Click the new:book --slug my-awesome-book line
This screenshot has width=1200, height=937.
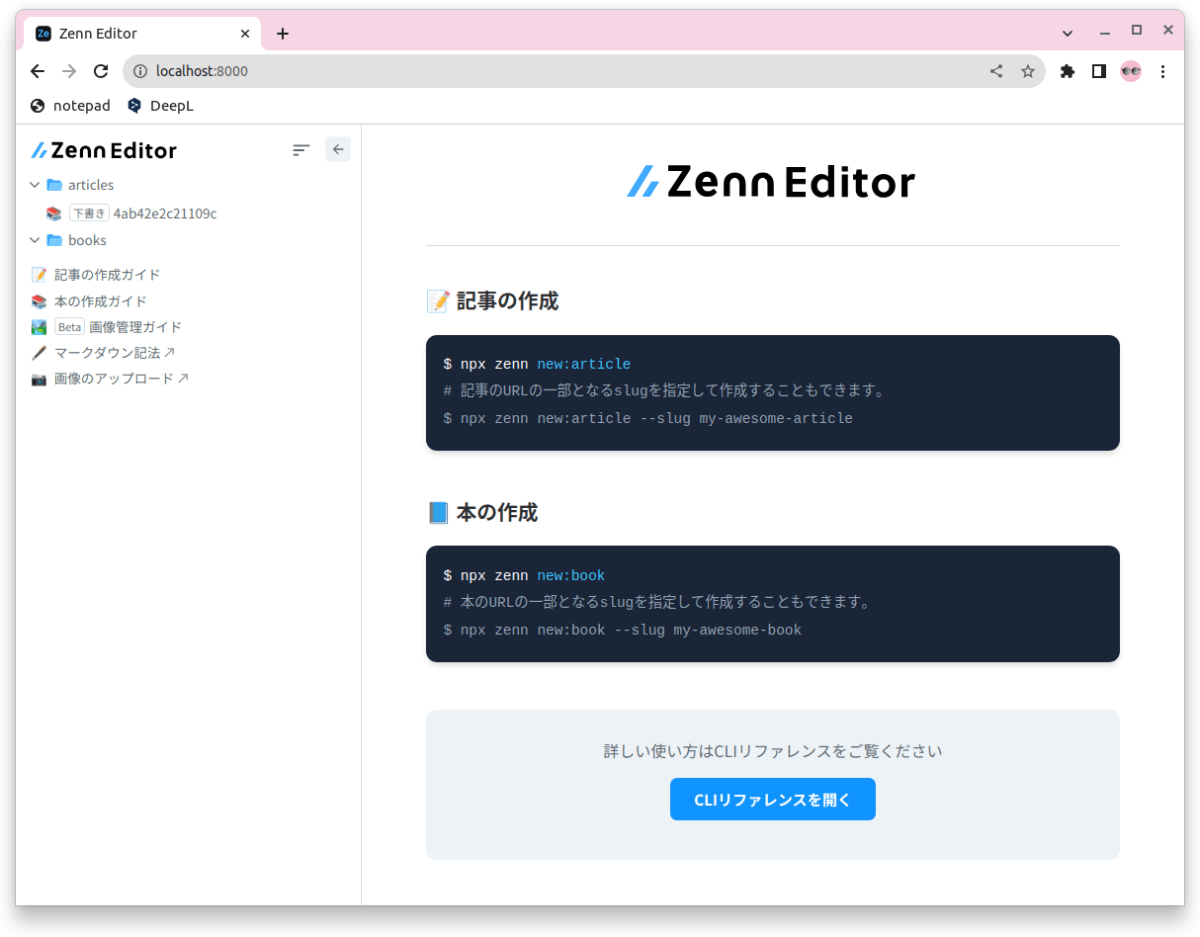[622, 630]
